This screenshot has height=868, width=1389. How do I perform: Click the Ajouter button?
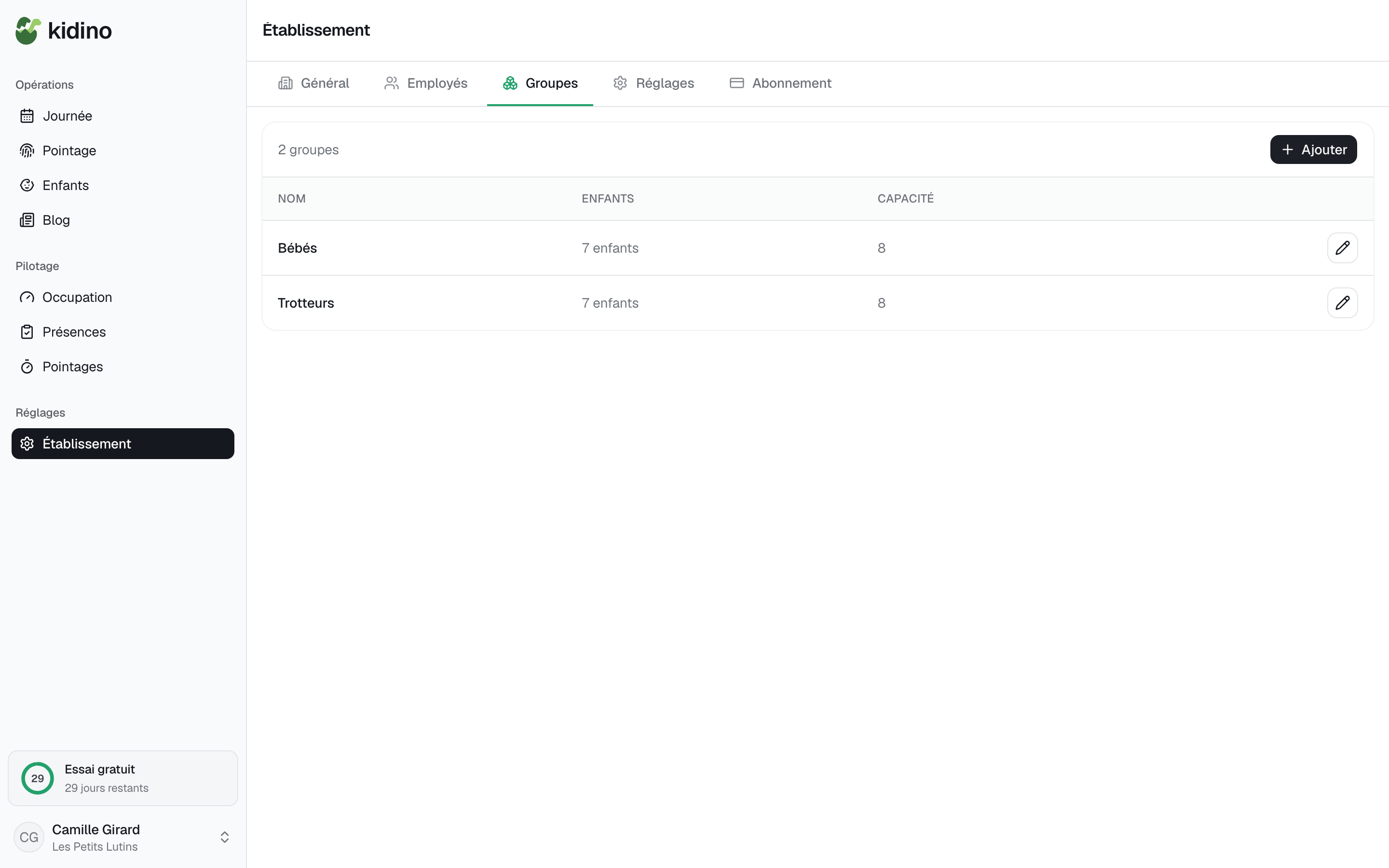pos(1313,150)
